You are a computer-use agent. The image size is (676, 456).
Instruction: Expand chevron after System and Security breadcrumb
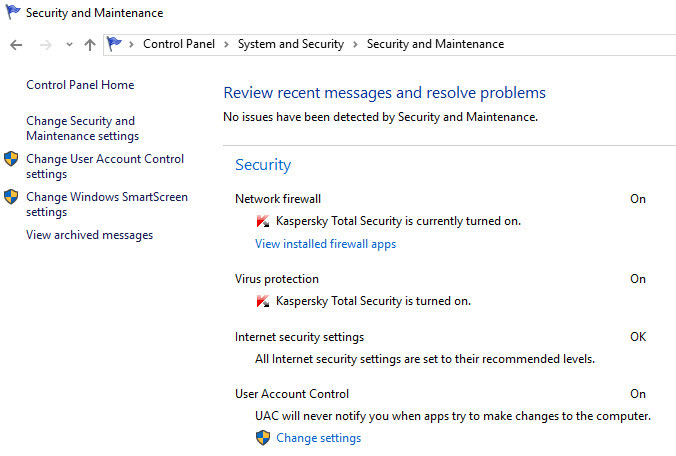[x=355, y=44]
